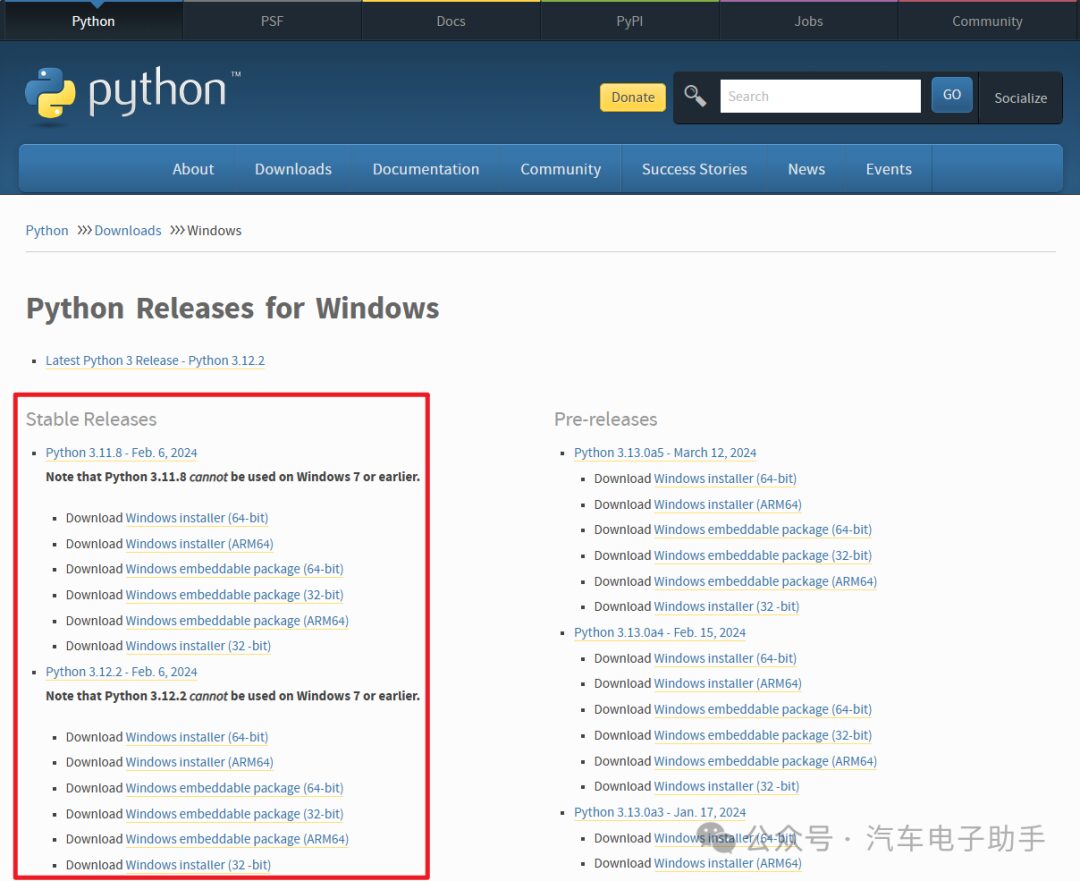
Task: Download Python 3.13.0a5 embeddable package (32-bit)
Action: coord(762,555)
